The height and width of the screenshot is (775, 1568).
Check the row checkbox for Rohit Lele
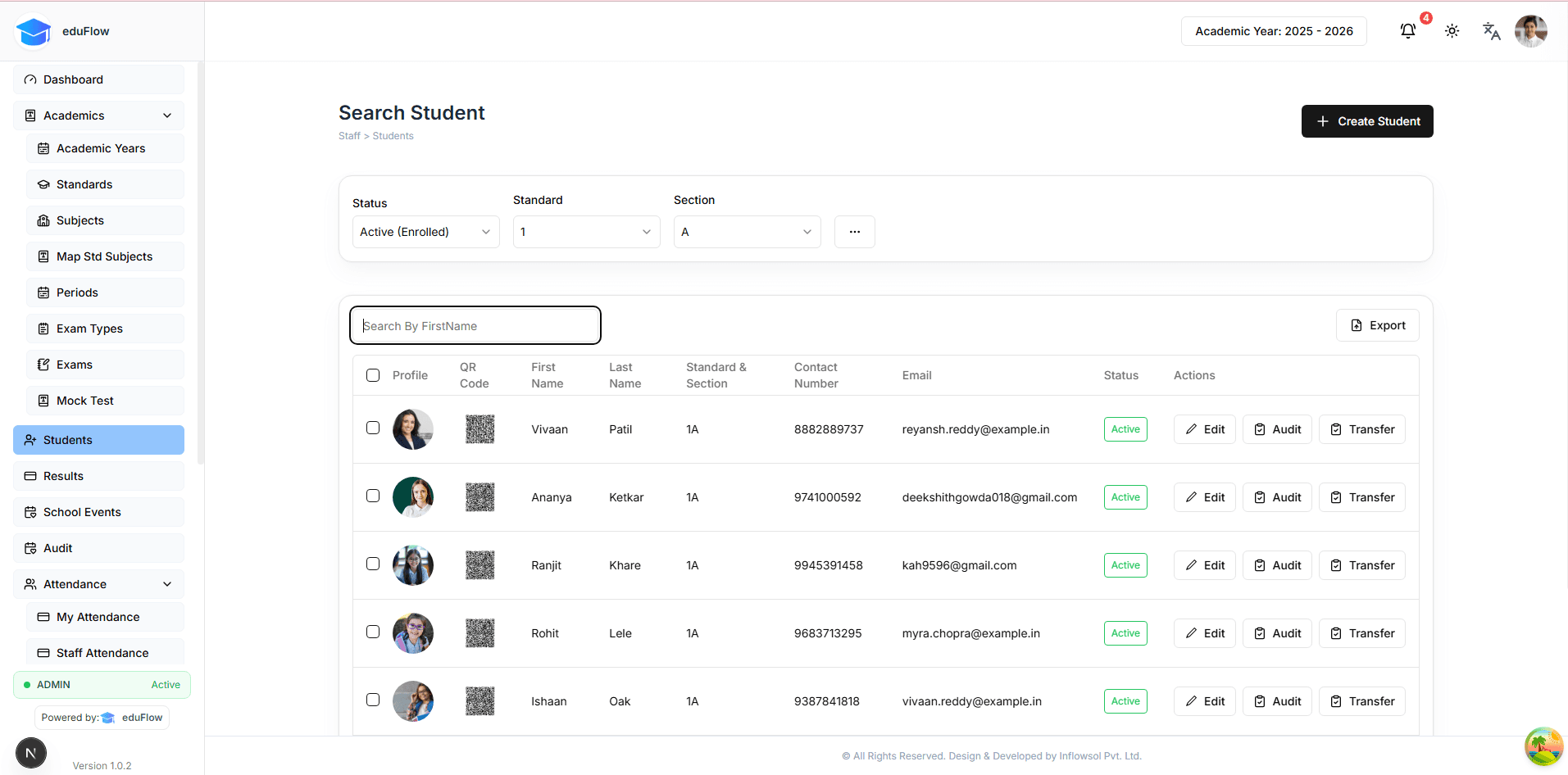[x=373, y=632]
